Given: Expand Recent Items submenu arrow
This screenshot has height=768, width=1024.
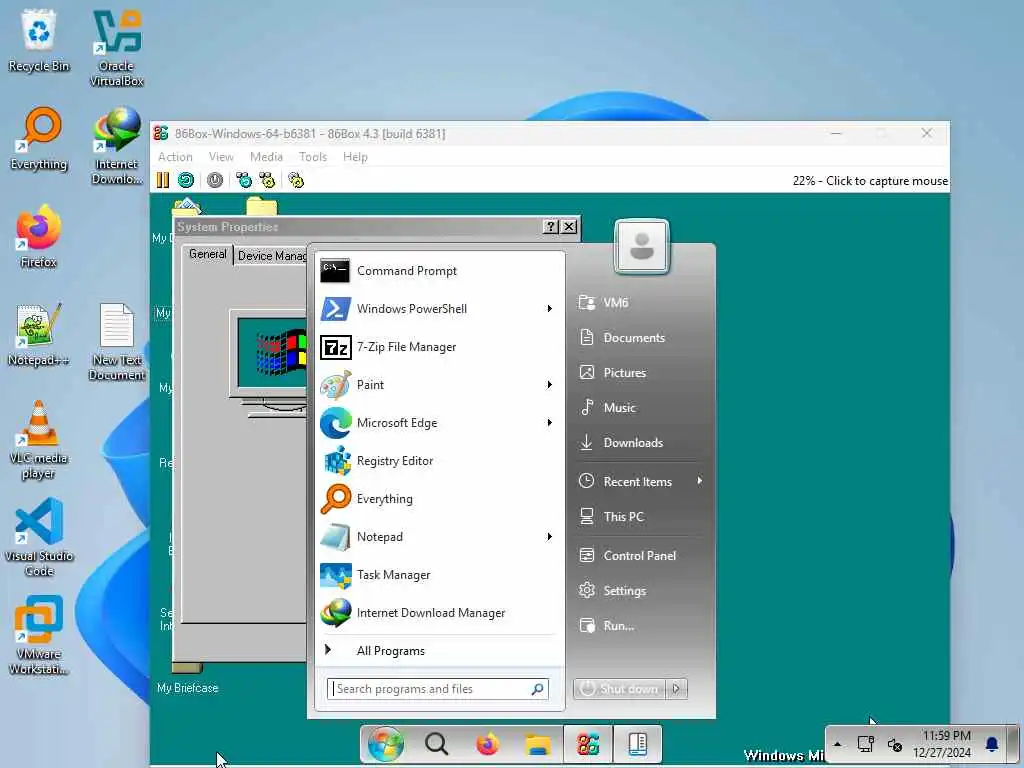Looking at the screenshot, I should pyautogui.click(x=699, y=481).
